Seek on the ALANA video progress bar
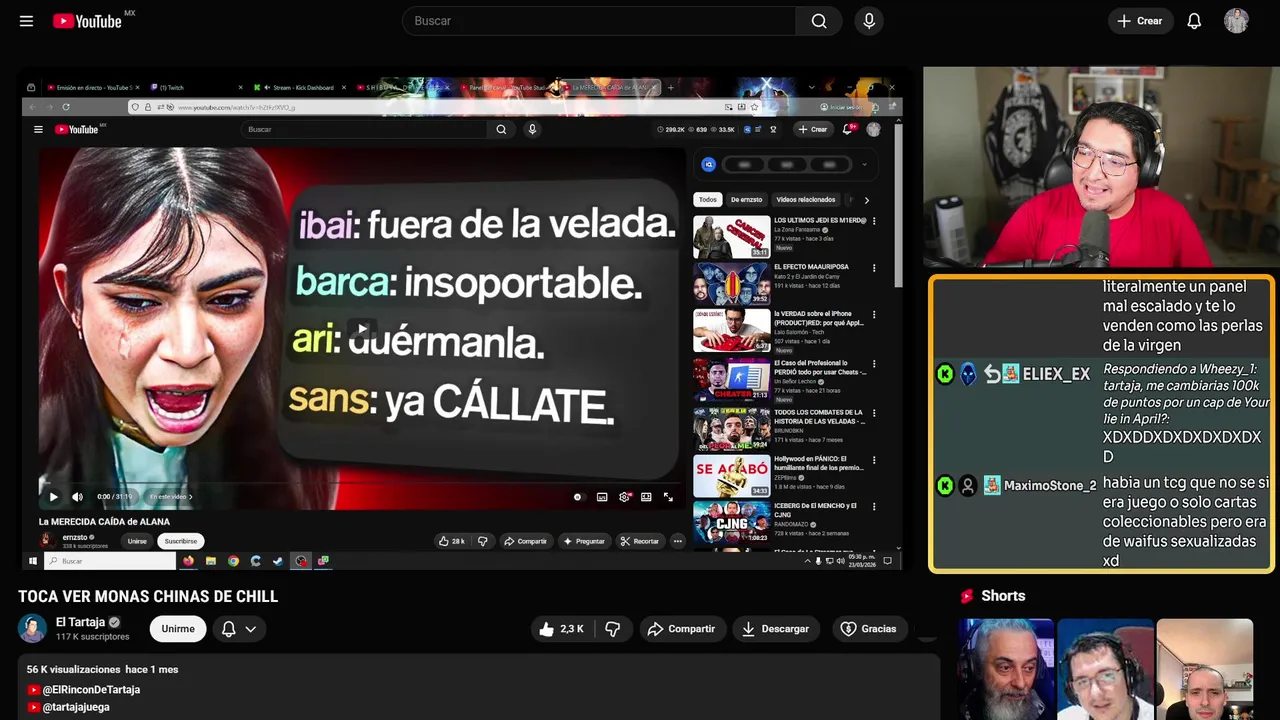 [360, 485]
